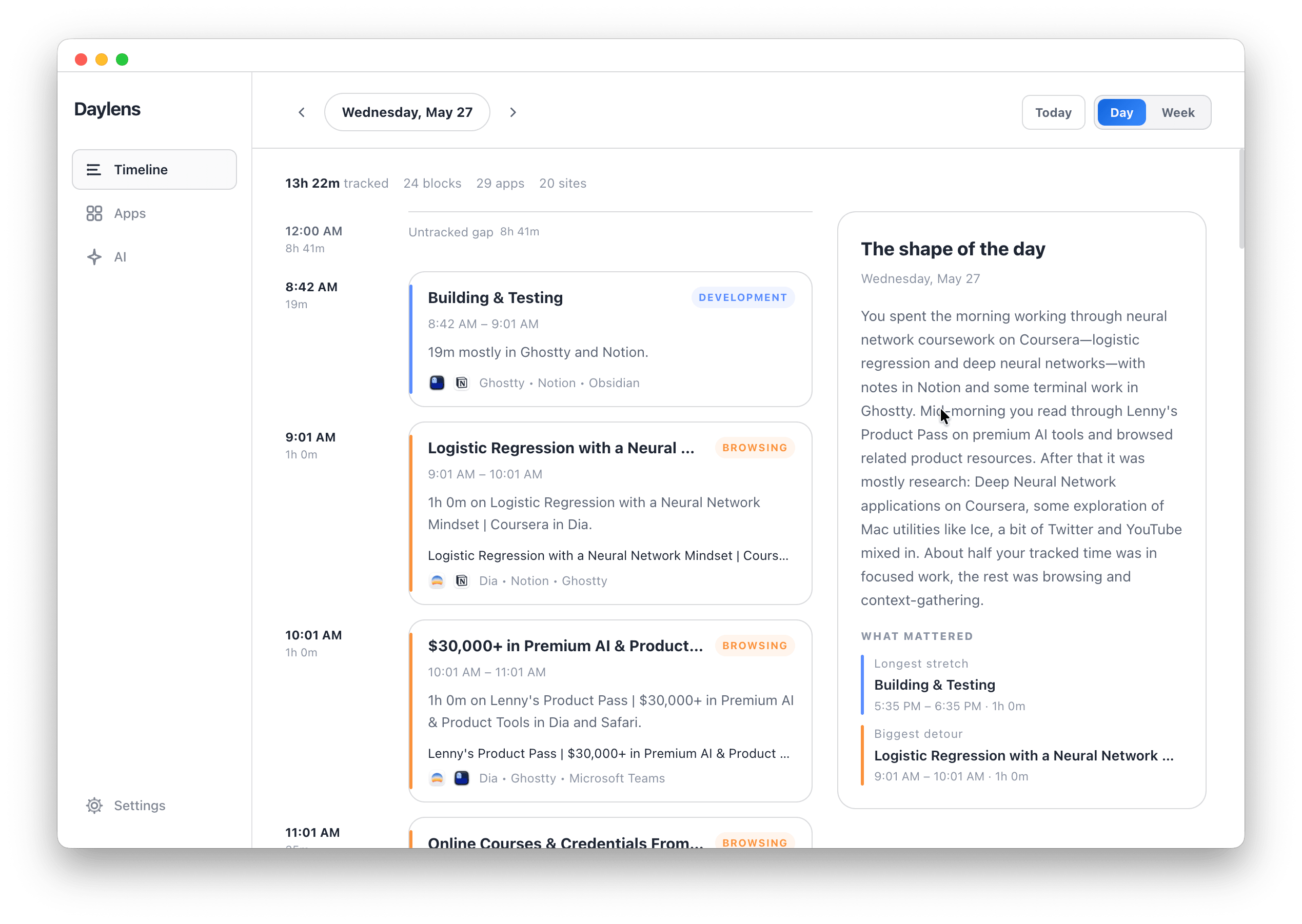Open Settings from the sidebar label
Image resolution: width=1302 pixels, height=924 pixels.
pyautogui.click(x=140, y=806)
